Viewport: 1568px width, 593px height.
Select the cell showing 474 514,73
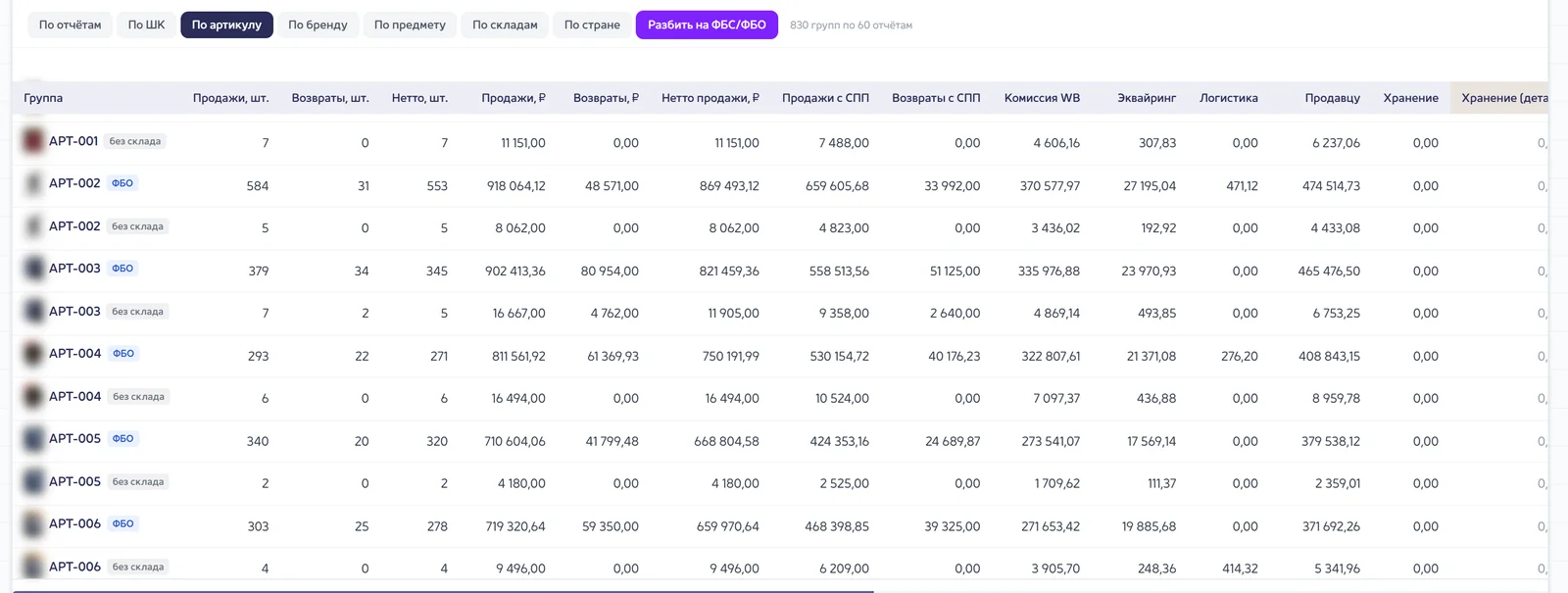click(x=1331, y=186)
